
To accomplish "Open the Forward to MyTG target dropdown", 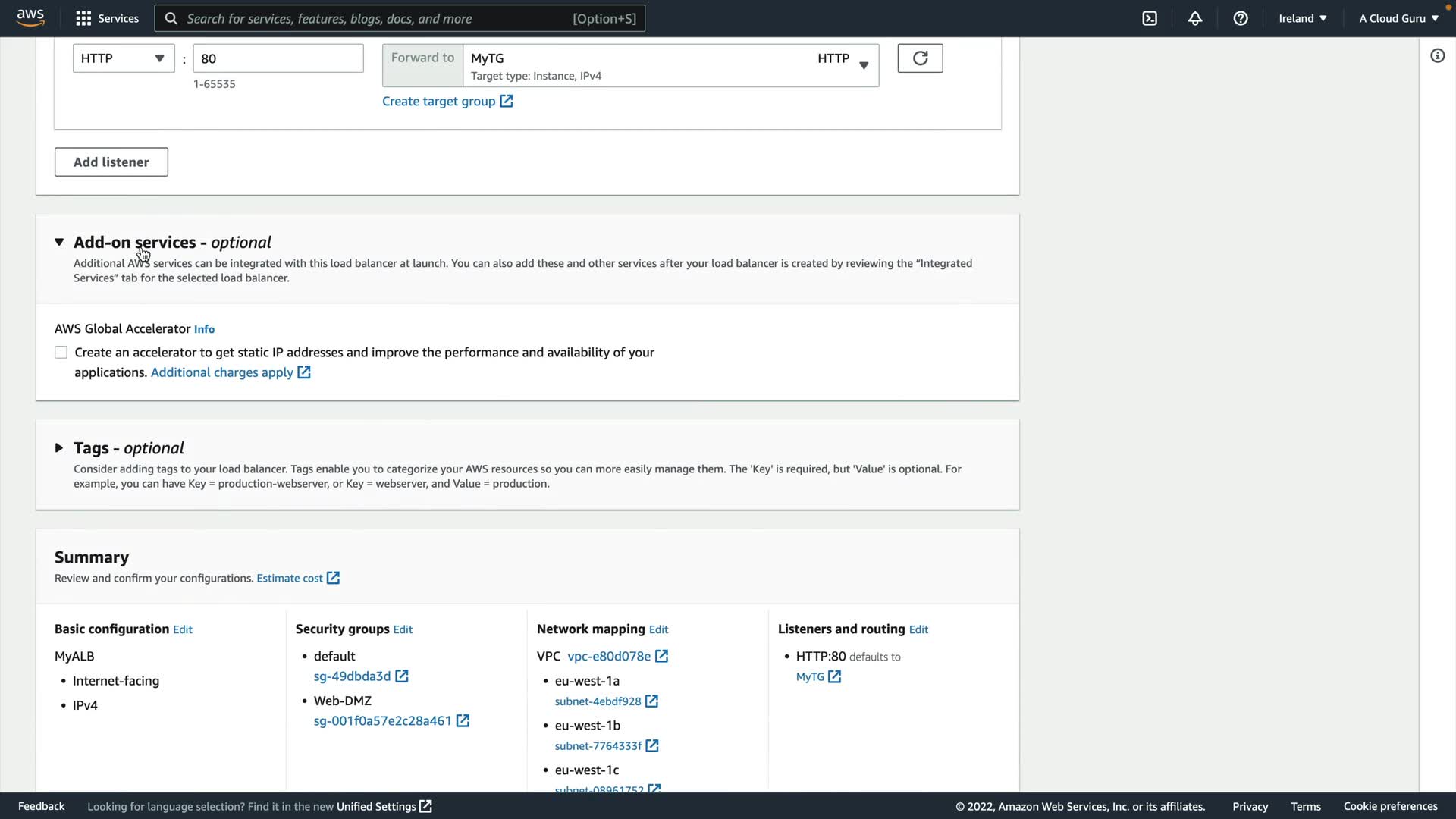I will (670, 65).
